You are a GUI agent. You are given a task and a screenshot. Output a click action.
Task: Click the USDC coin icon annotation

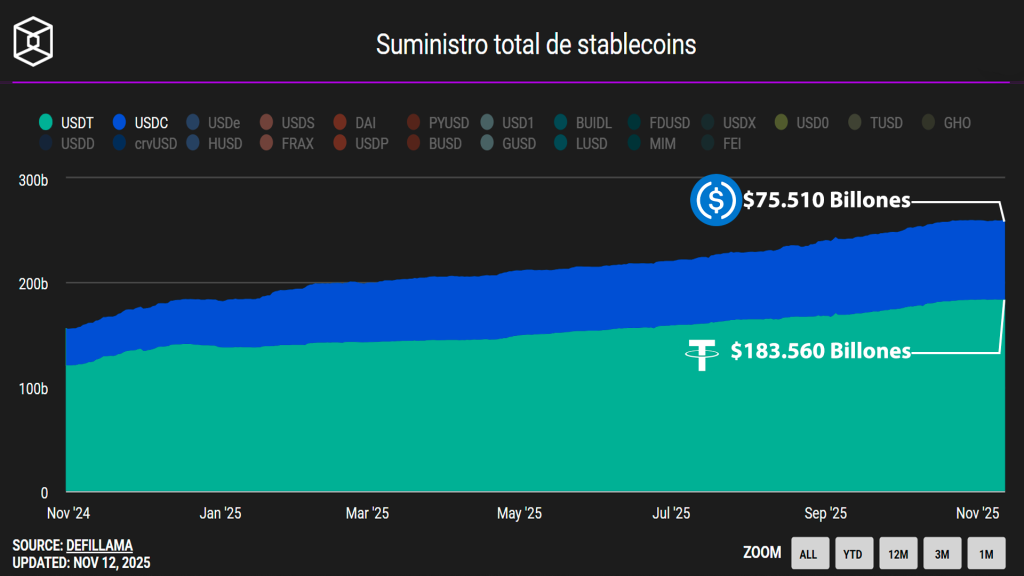coord(715,201)
